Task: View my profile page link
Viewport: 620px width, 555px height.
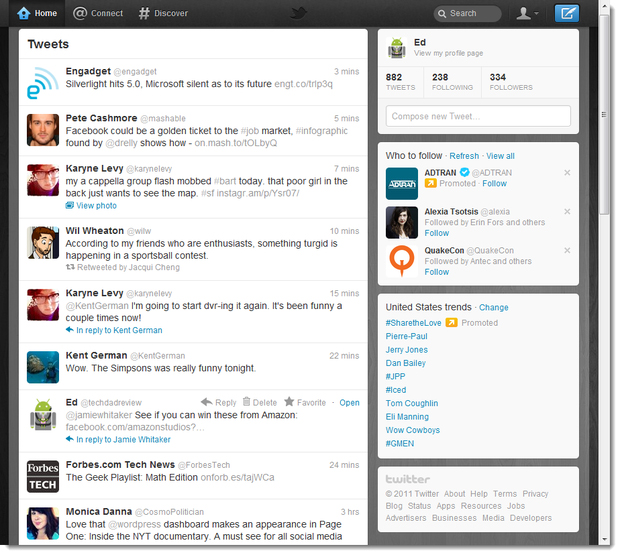Action: [448, 53]
